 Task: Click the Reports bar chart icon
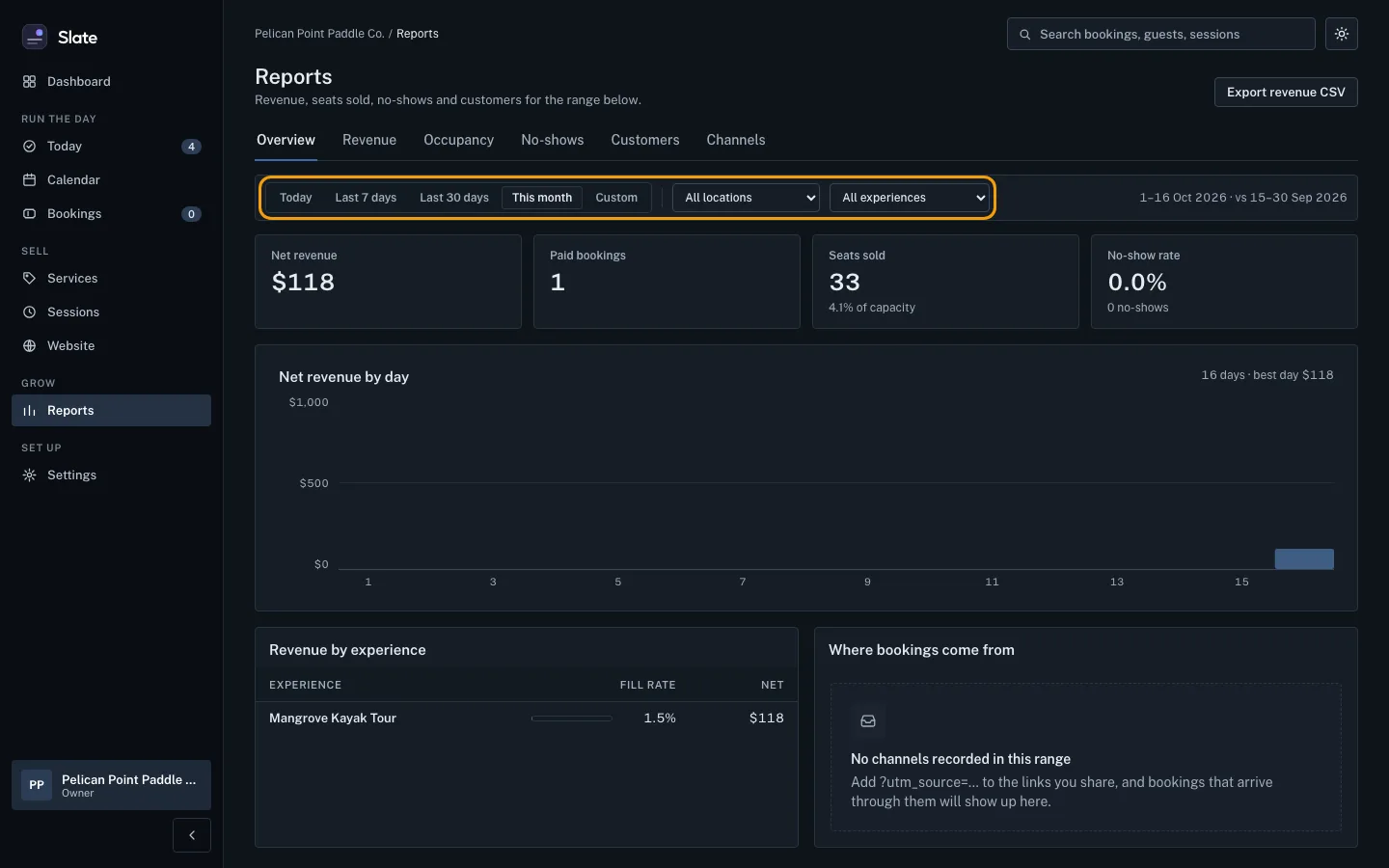coord(29,411)
